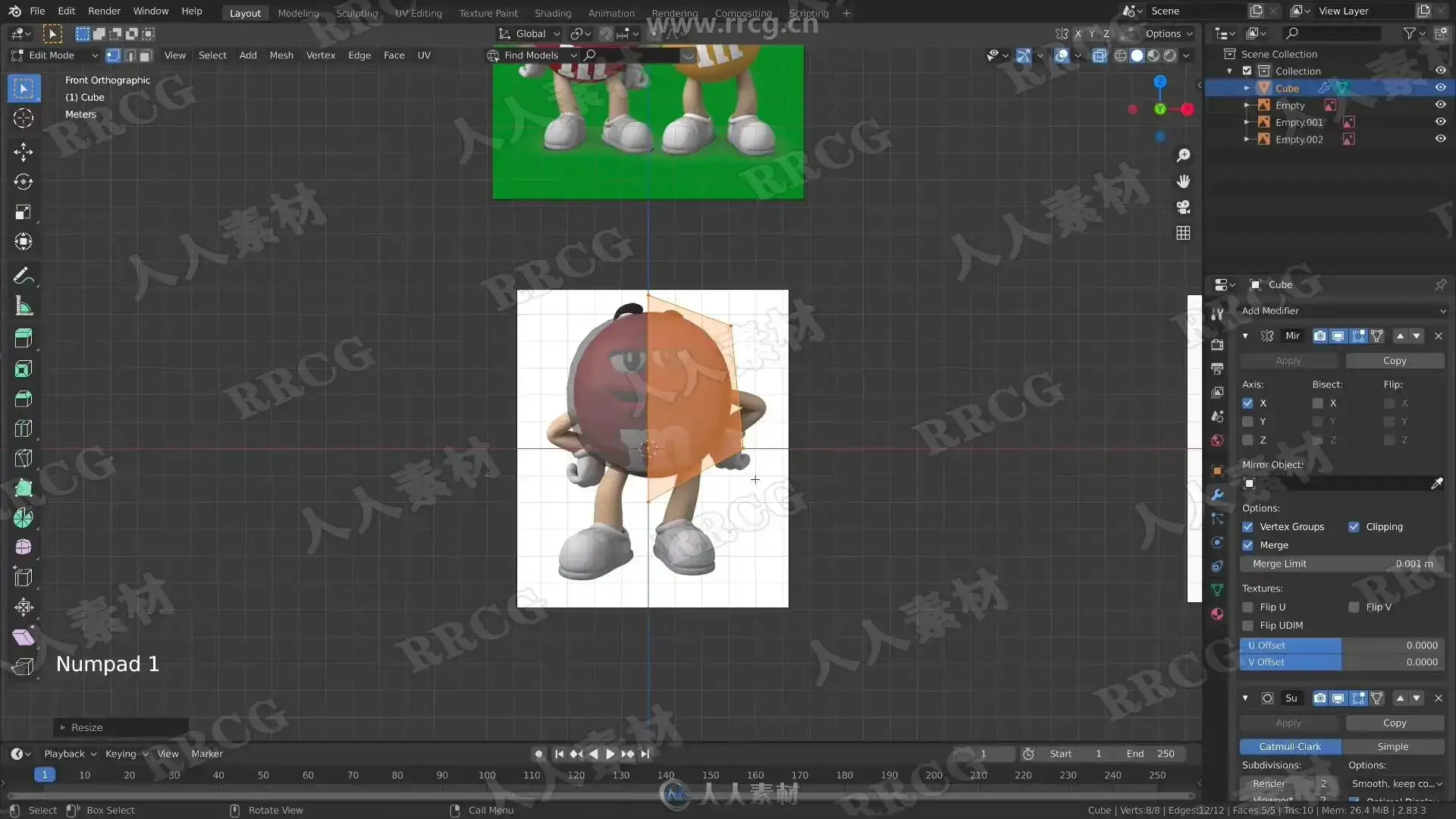Toggle perspective/orthographic grid icon
This screenshot has width=1456, height=819.
1183,233
